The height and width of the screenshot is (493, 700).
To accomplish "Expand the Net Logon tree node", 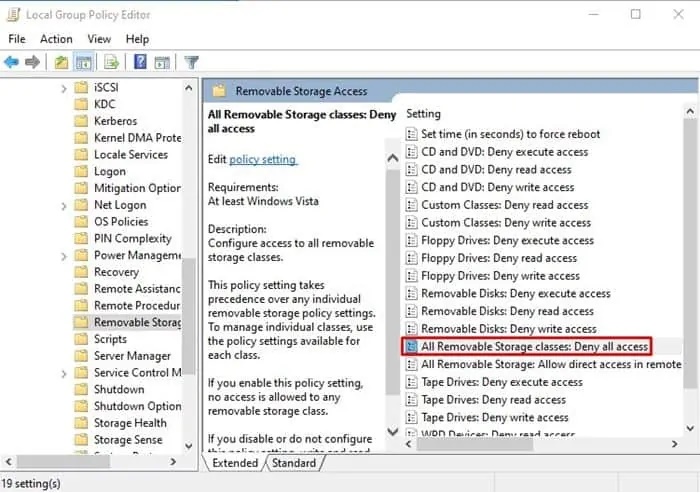I will point(64,206).
